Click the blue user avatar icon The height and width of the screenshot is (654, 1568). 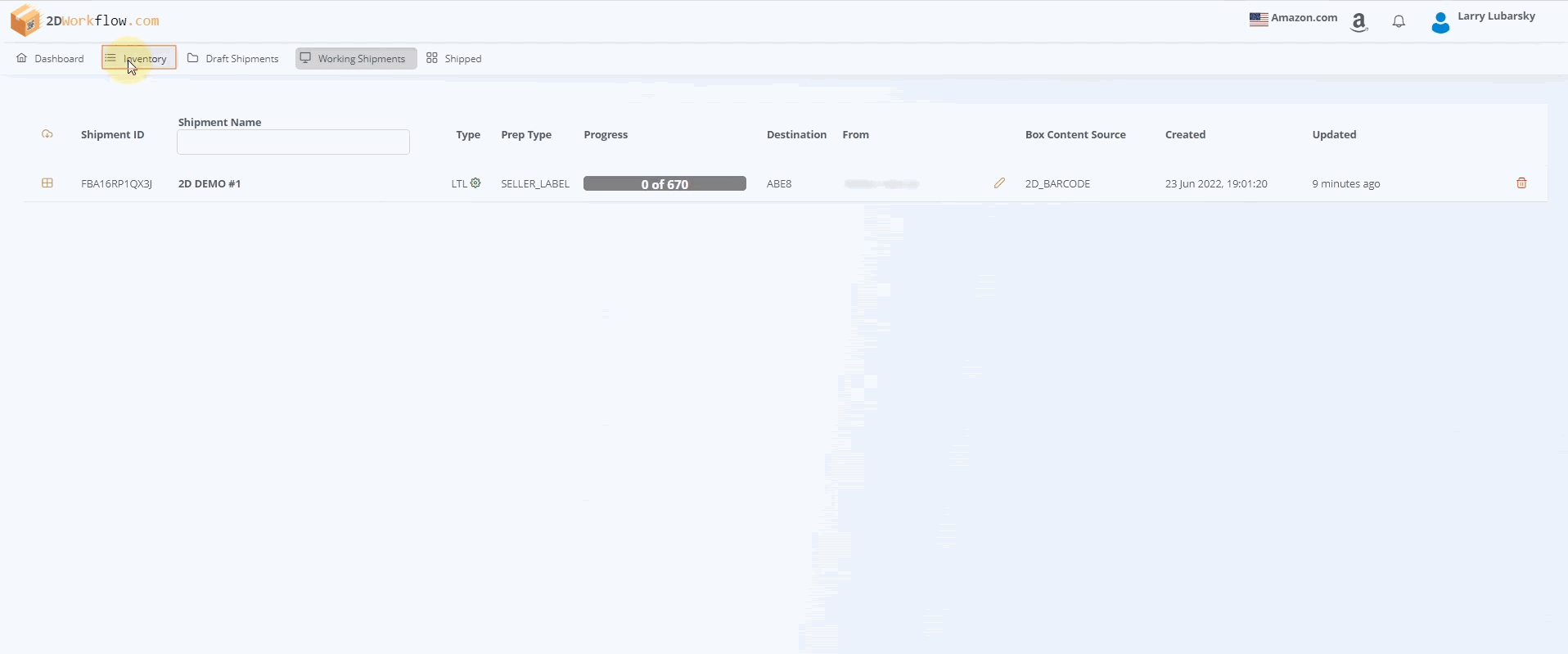(x=1440, y=22)
